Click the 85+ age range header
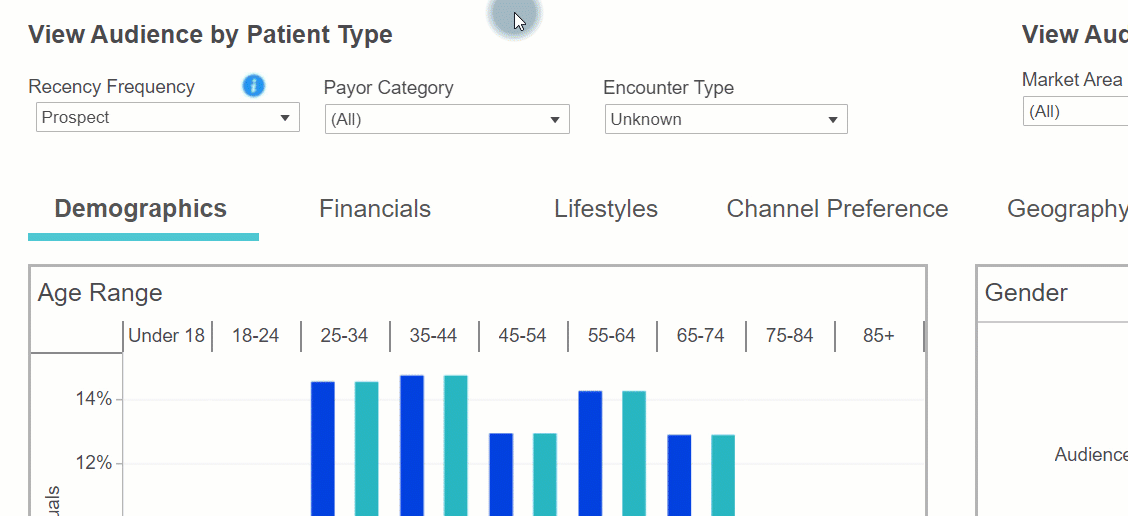This screenshot has height=516, width=1128. click(x=879, y=336)
